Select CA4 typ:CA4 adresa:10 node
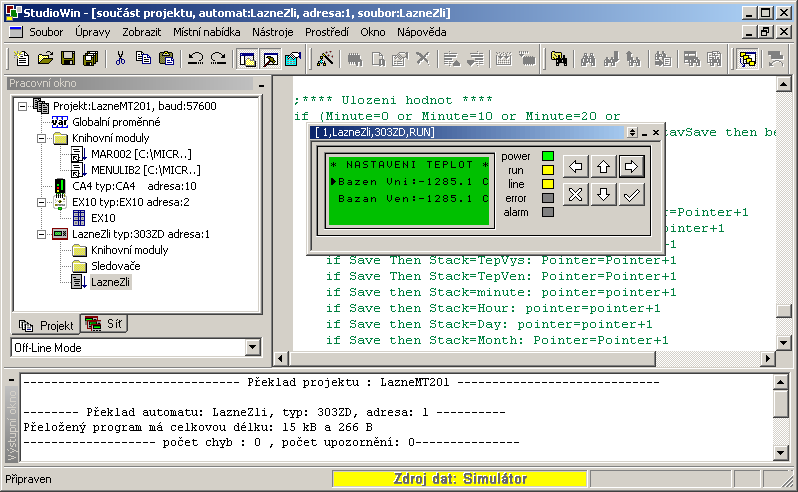This screenshot has width=798, height=492. (x=134, y=186)
